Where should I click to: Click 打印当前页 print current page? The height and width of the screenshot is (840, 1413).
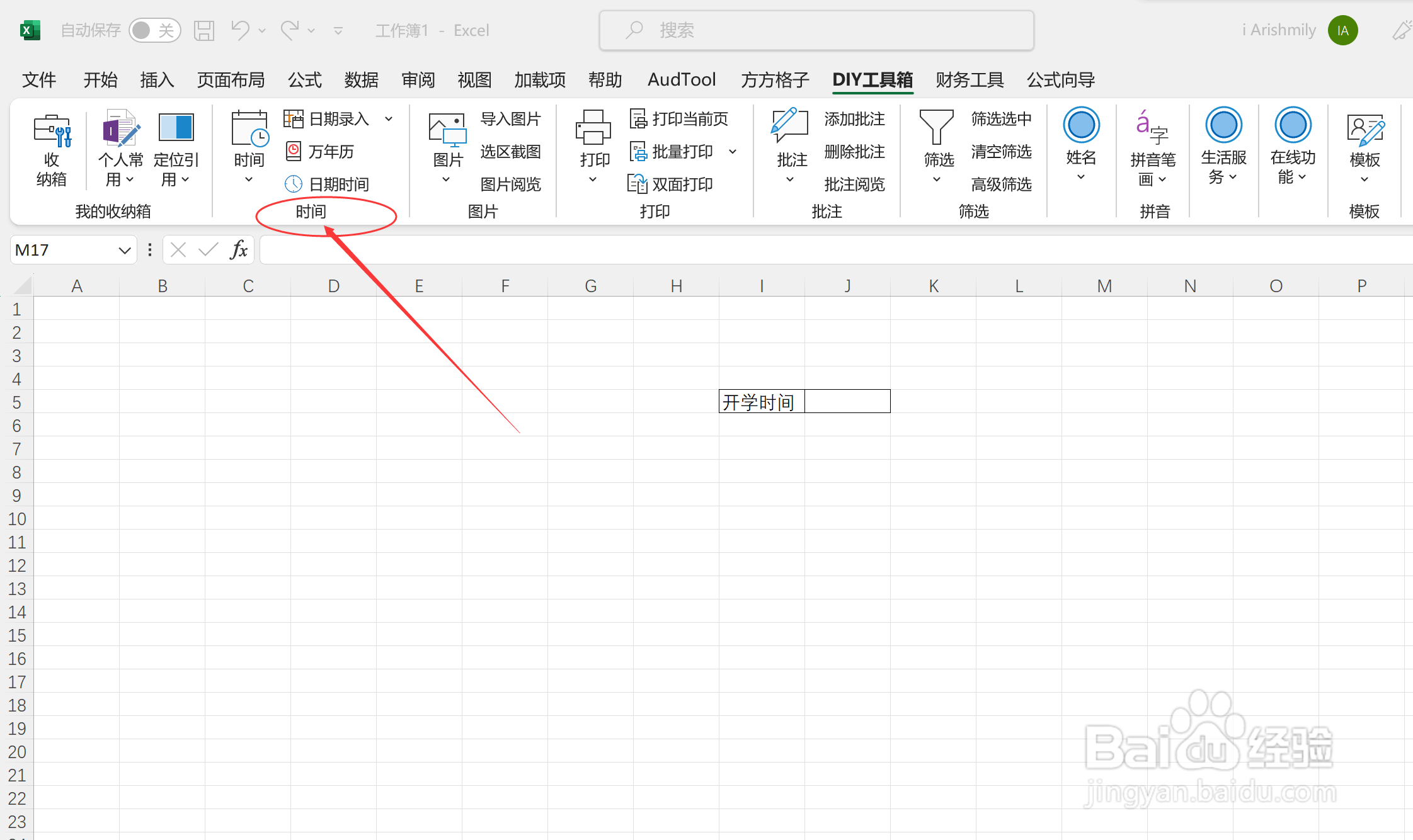pos(679,119)
